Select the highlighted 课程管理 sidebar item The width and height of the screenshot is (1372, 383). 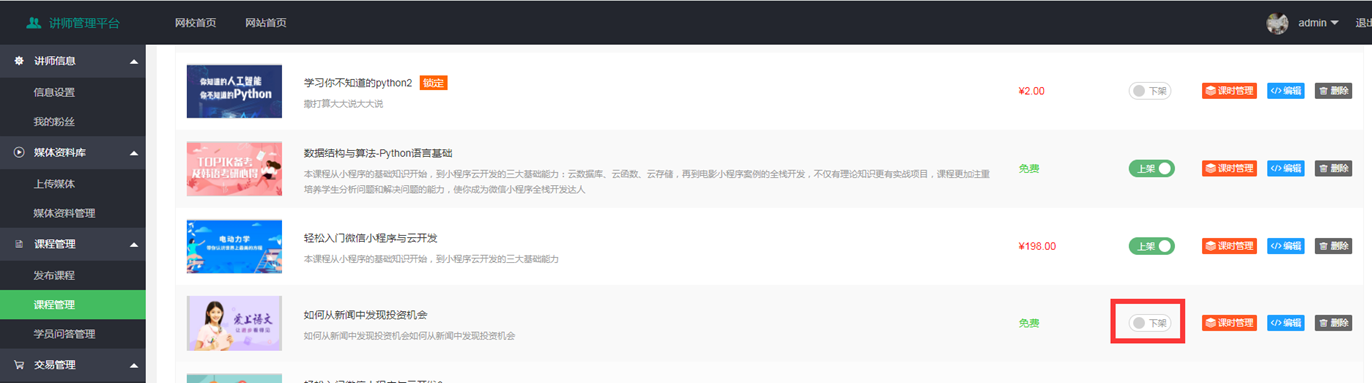click(x=72, y=305)
